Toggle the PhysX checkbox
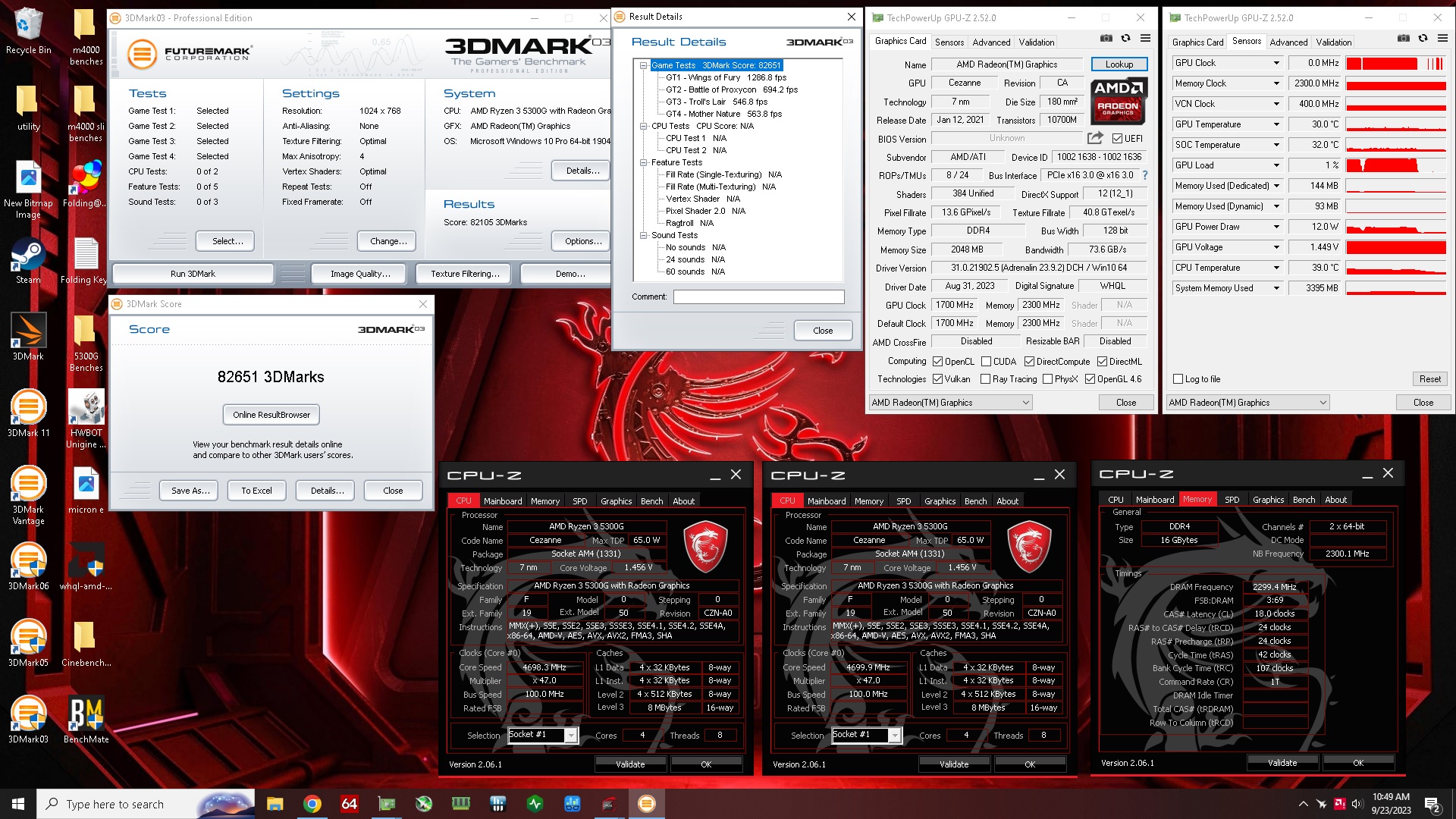Screen dimensions: 1456x819 tap(1048, 379)
